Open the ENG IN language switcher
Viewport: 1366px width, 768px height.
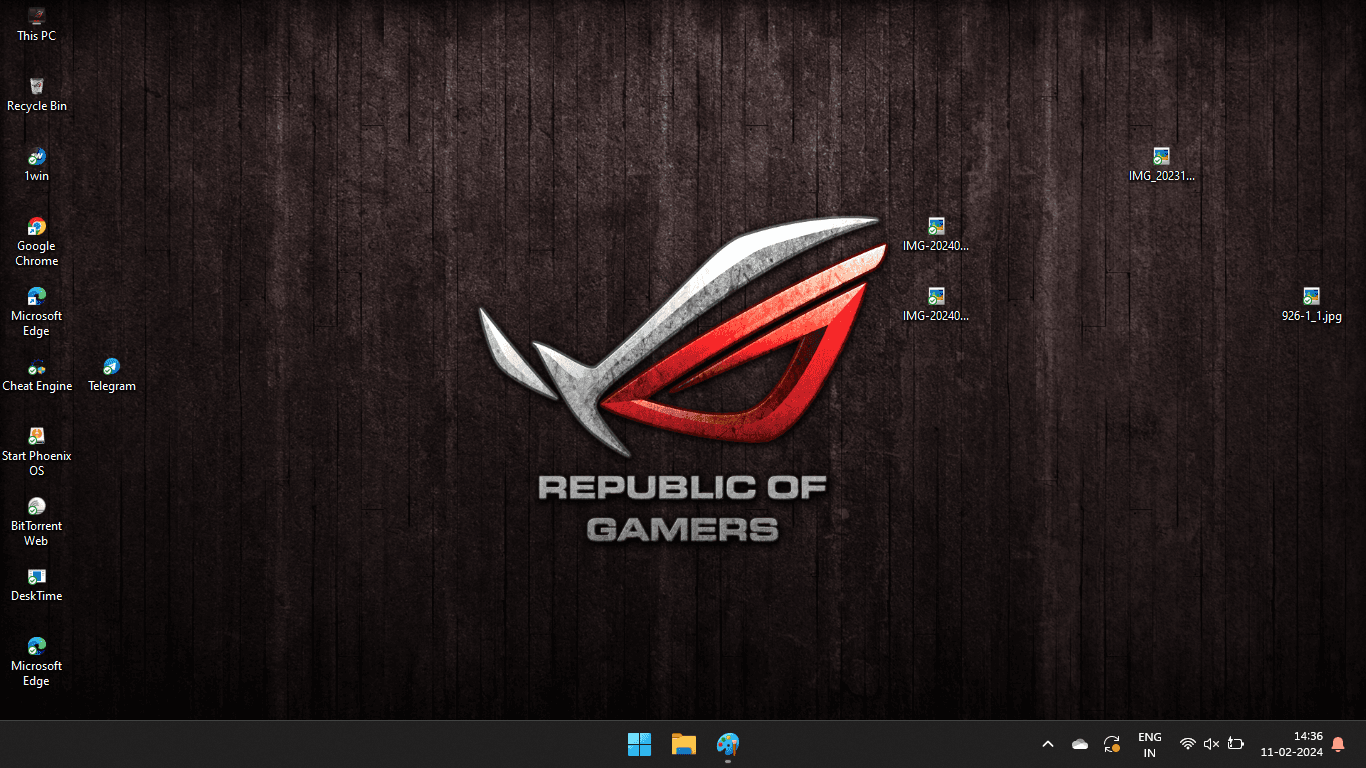coord(1149,744)
